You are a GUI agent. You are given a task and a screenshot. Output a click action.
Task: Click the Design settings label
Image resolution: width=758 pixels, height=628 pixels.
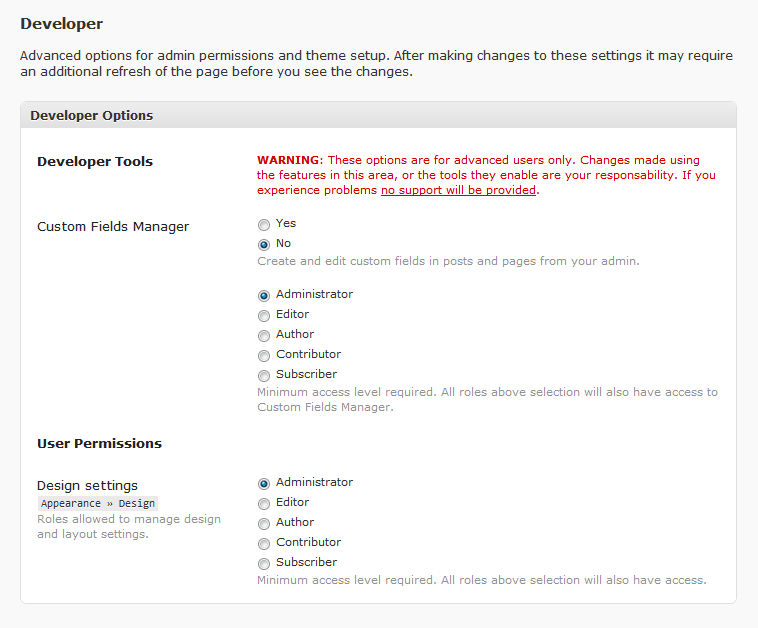[x=88, y=486]
